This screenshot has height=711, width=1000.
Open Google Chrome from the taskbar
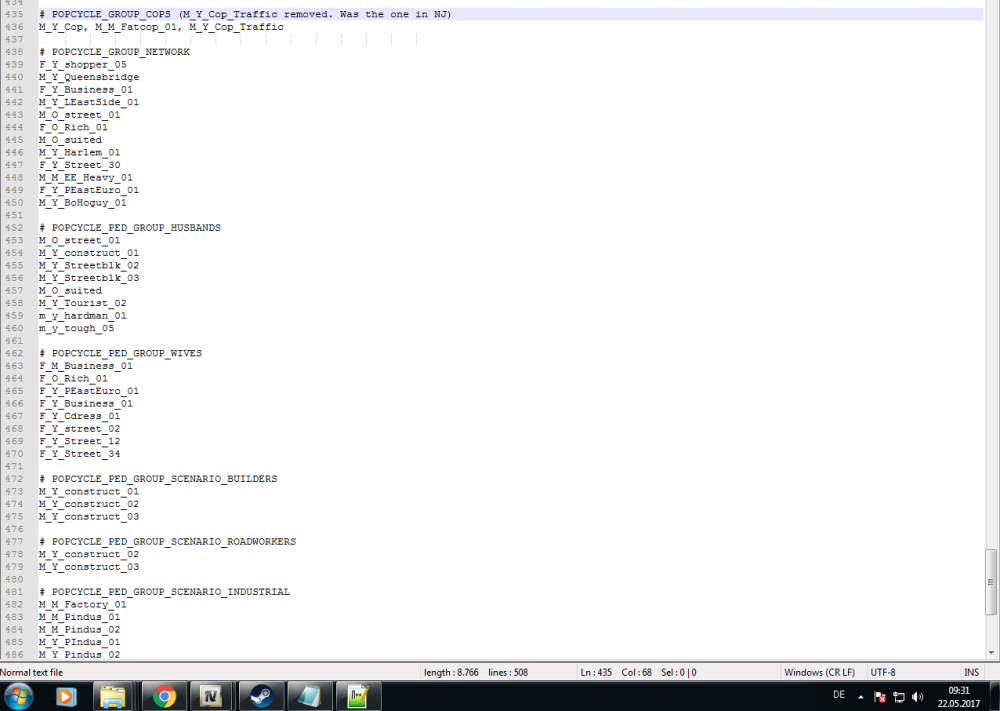tap(162, 695)
